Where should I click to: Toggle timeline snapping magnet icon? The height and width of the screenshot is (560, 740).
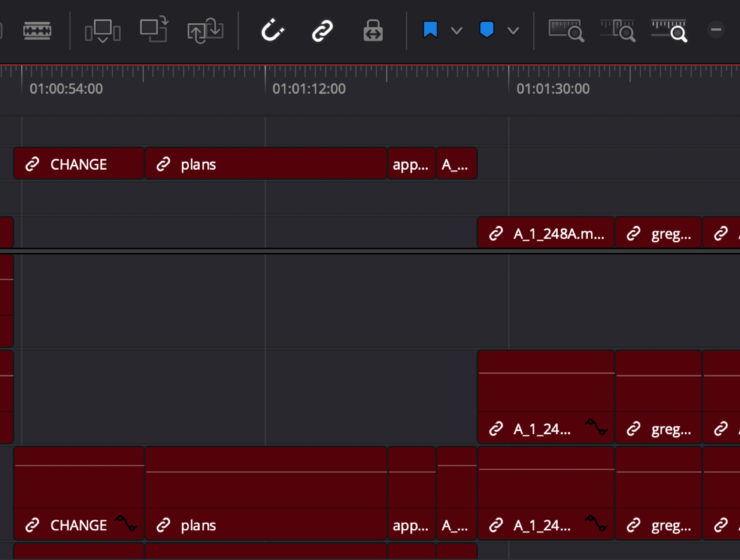coord(272,31)
